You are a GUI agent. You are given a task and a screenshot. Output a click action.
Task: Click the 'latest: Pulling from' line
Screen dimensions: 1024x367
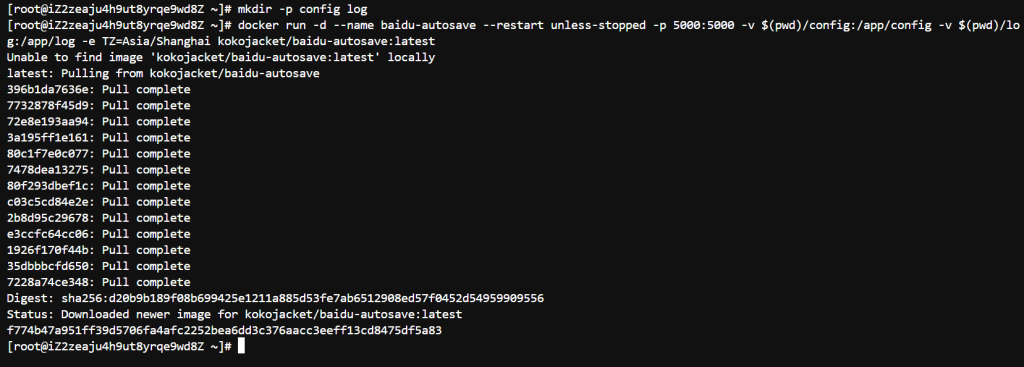[163, 73]
